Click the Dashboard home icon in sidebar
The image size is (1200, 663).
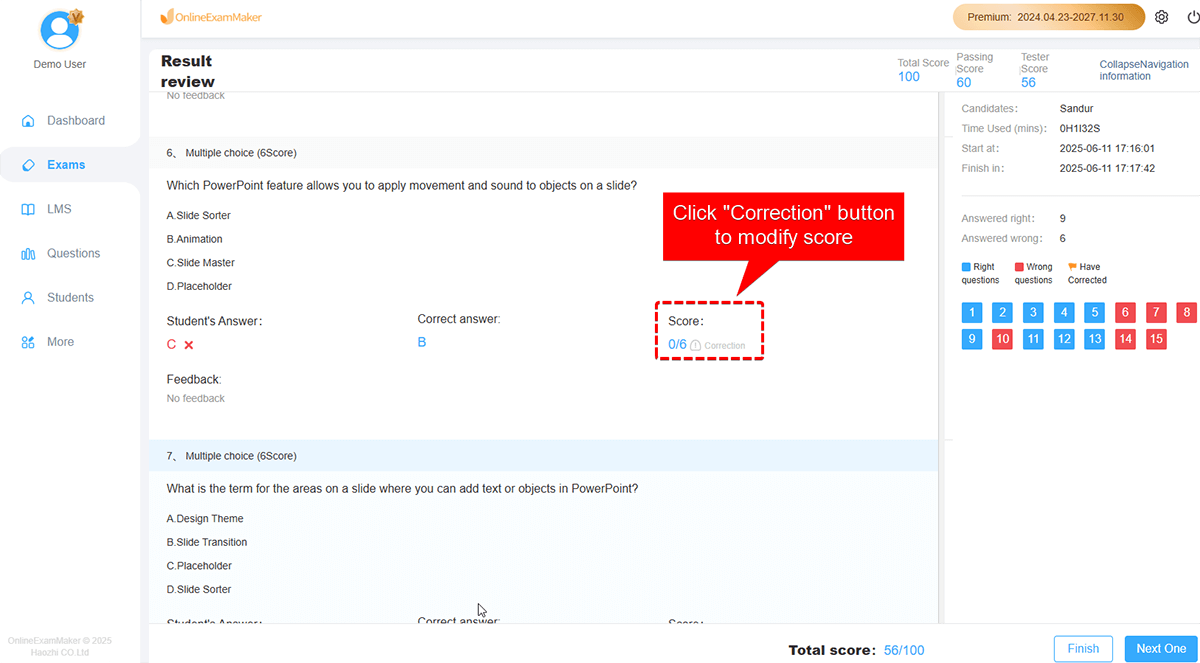pyautogui.click(x=28, y=121)
